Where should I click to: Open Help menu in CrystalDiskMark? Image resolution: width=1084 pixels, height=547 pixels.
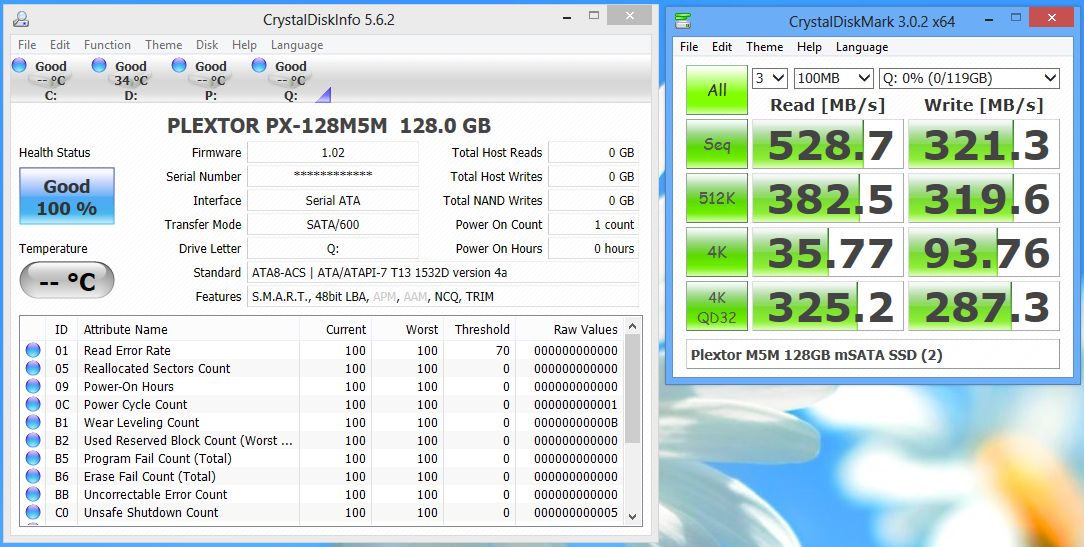tap(809, 47)
